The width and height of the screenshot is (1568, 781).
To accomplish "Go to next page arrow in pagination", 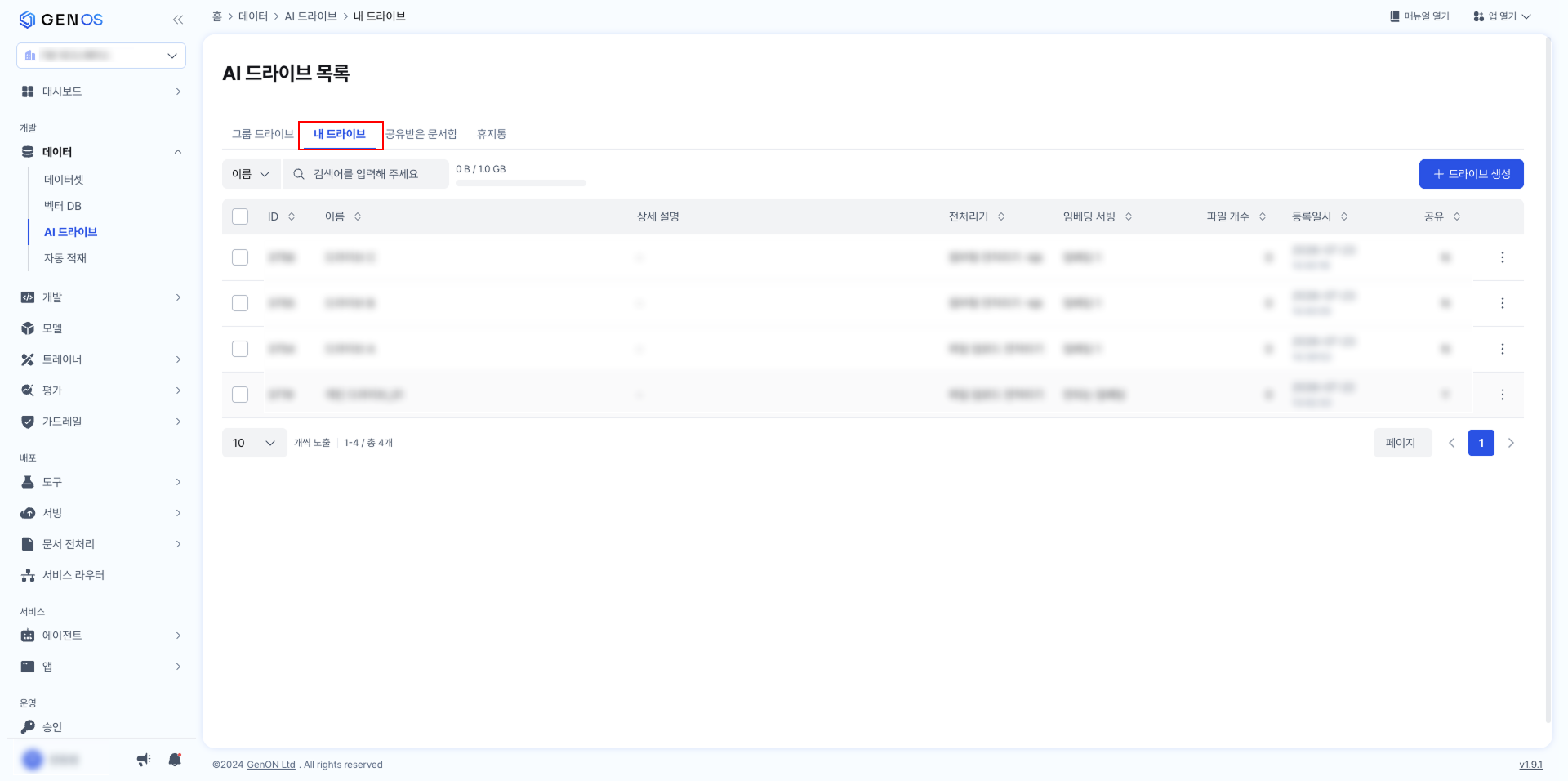I will 1511,443.
